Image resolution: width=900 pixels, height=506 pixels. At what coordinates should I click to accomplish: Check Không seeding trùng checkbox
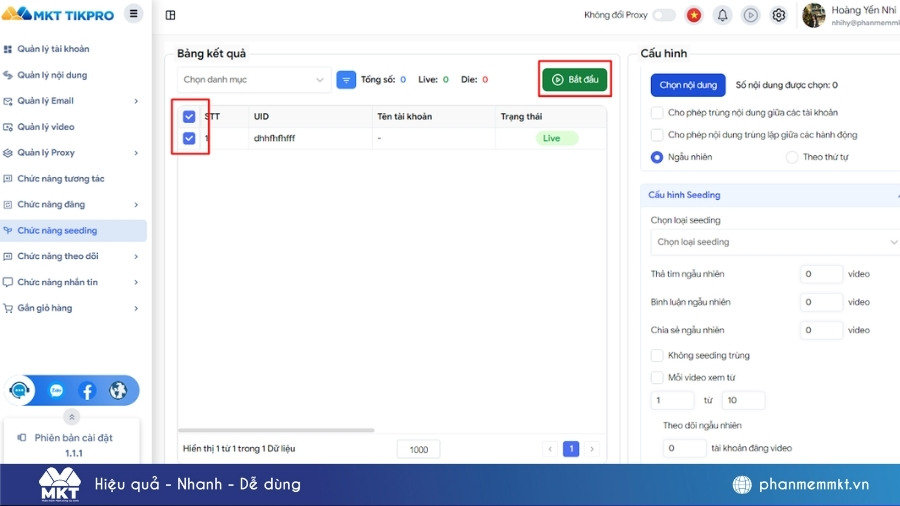657,355
